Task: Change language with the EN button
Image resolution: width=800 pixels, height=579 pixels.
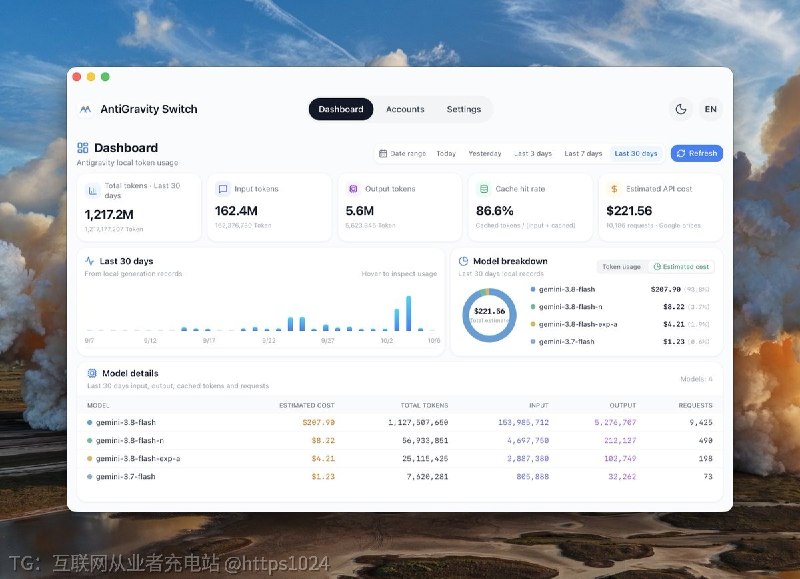Action: [711, 109]
